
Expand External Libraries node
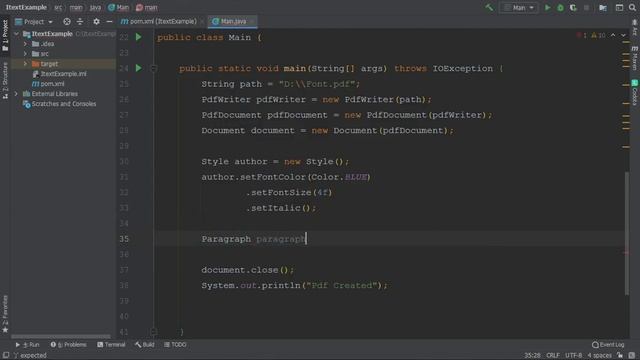point(16,94)
